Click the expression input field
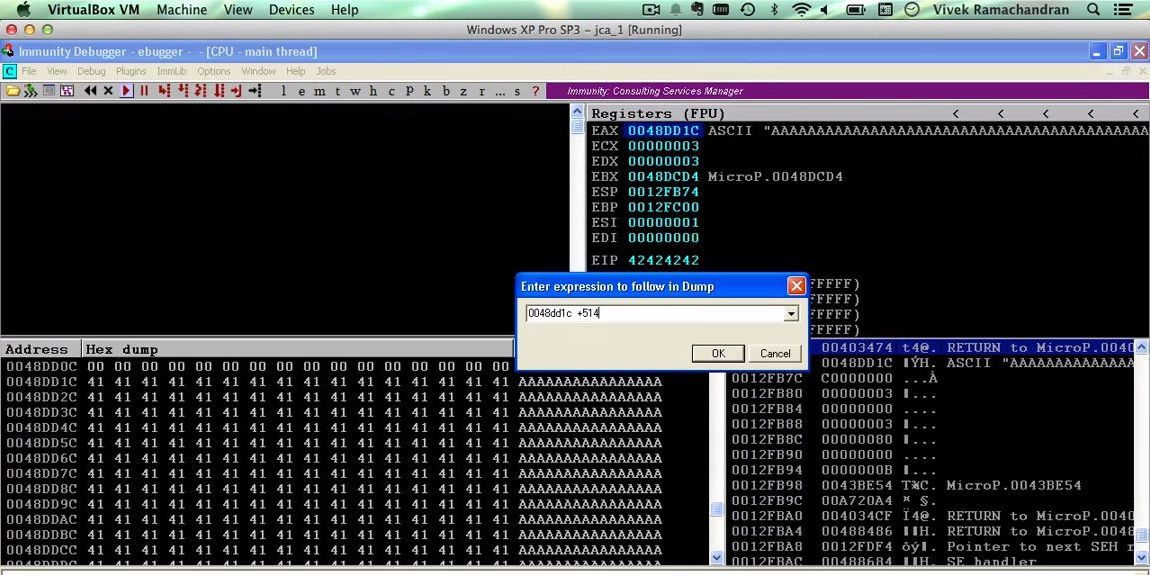This screenshot has height=575, width=1150. [x=654, y=314]
